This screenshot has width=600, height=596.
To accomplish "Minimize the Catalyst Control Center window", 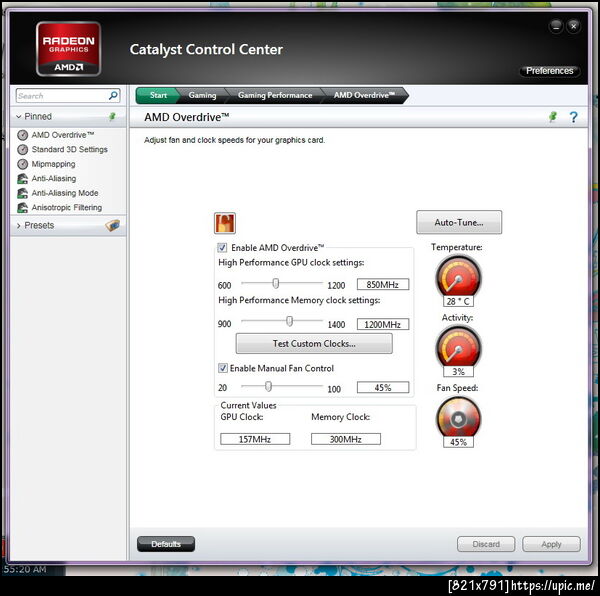I will coord(556,26).
